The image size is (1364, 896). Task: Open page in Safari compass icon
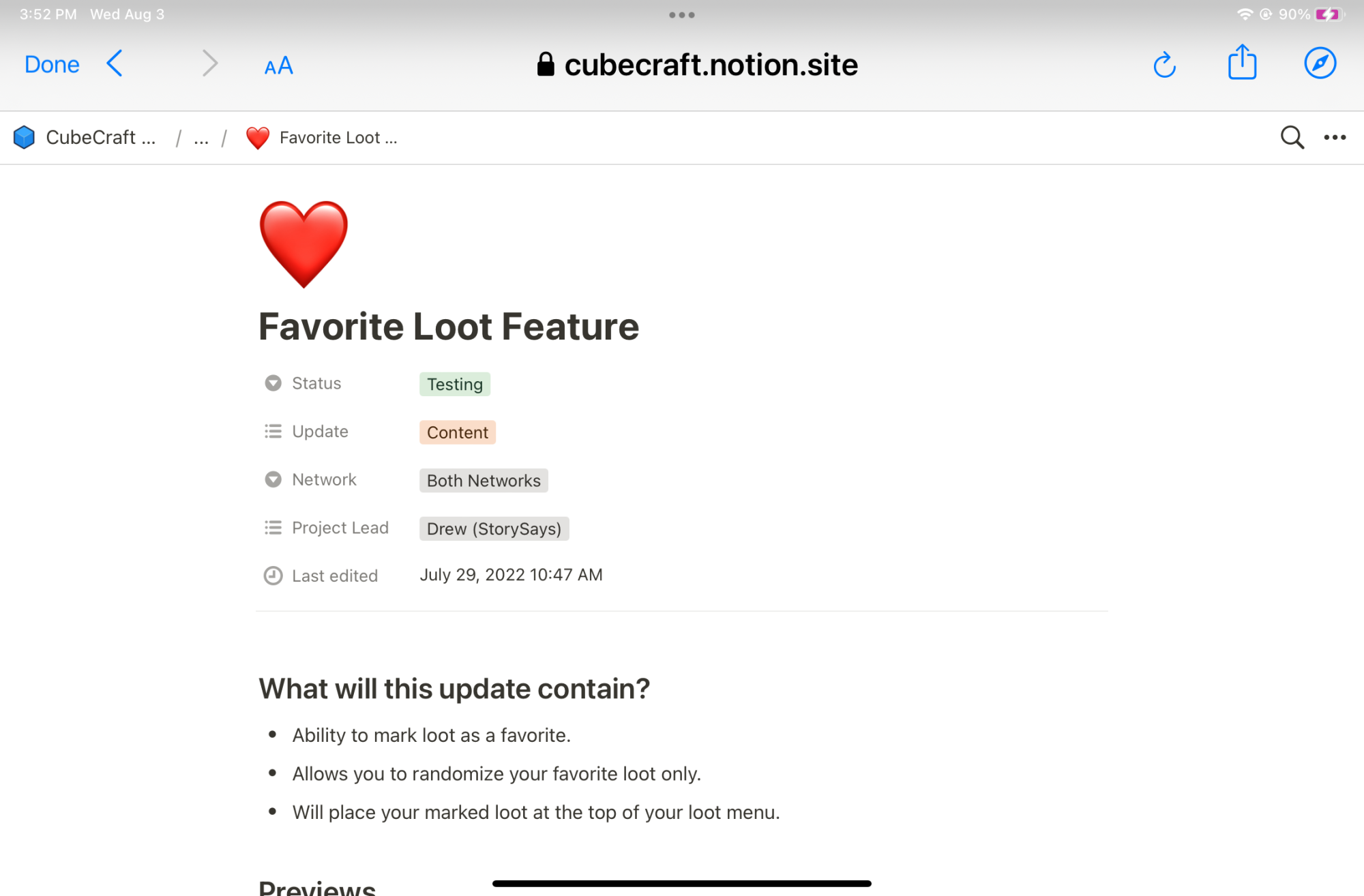(1320, 63)
